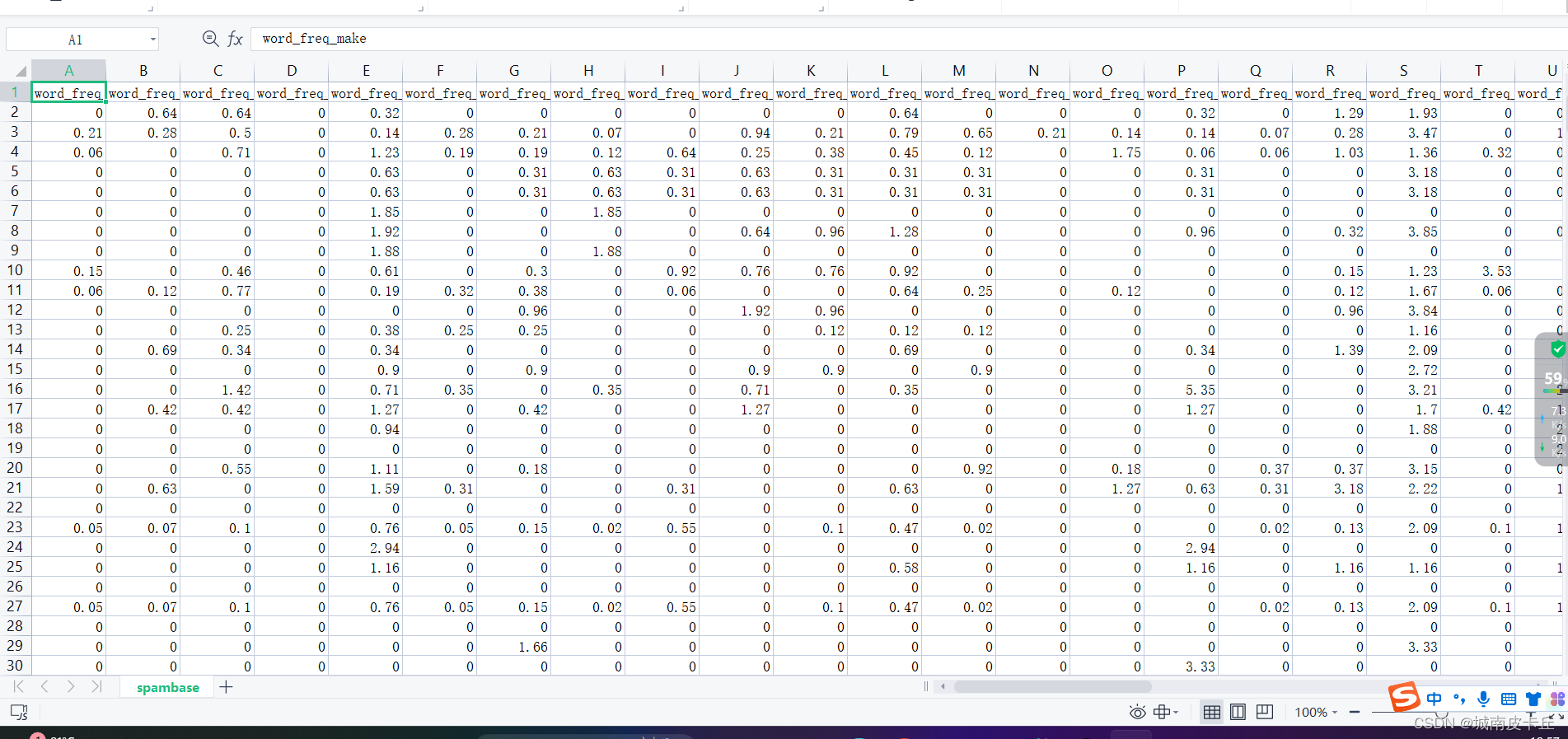Click cell P16 containing 5.35
The width and height of the screenshot is (1568, 739).
click(x=1182, y=390)
